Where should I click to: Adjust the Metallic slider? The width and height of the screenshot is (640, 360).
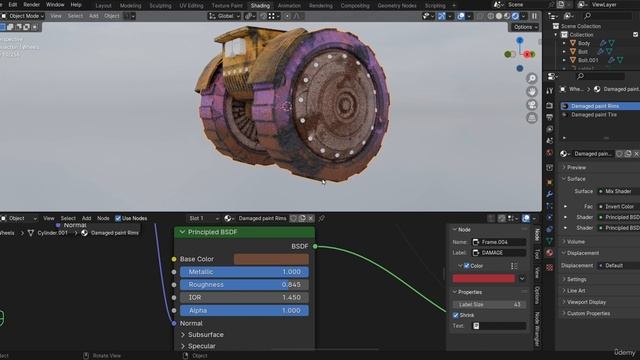tap(244, 272)
